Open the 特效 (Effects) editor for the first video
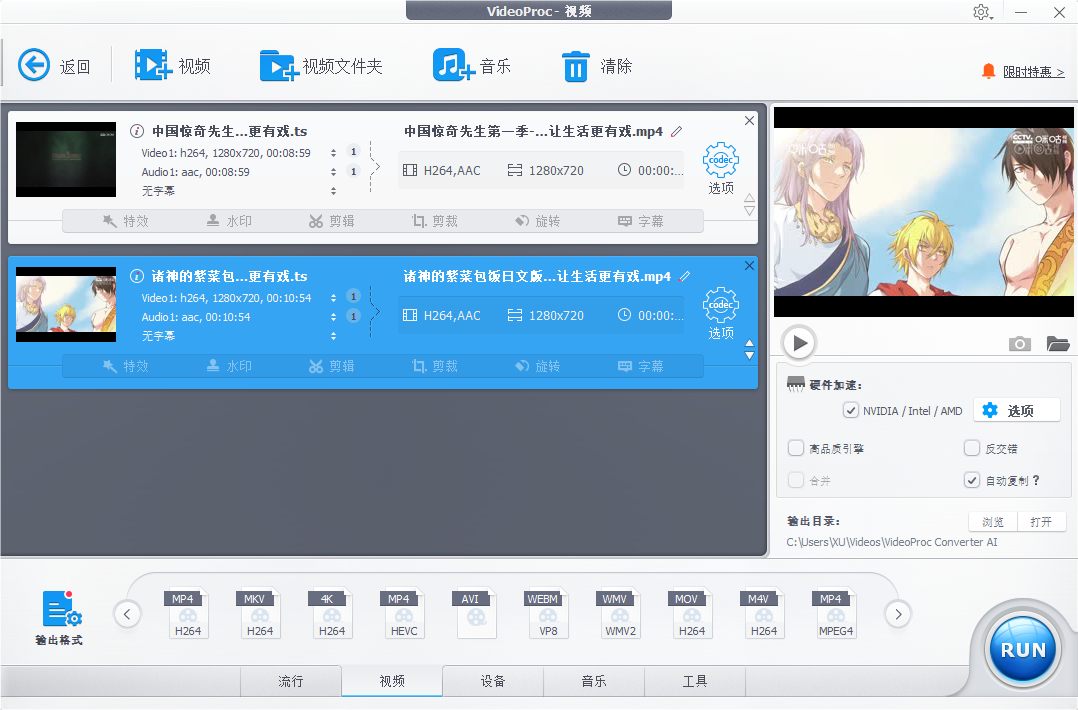The width and height of the screenshot is (1078, 710). pos(124,221)
